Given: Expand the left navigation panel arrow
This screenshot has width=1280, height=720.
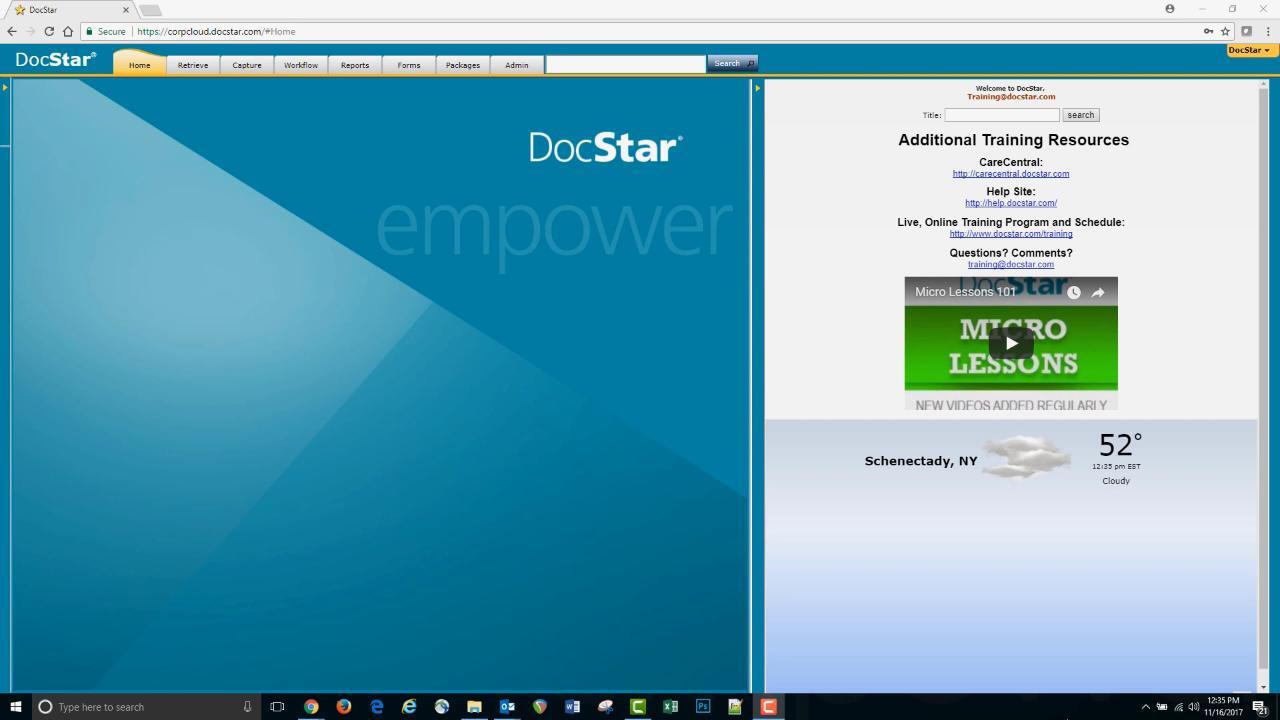Looking at the screenshot, I should coord(5,88).
